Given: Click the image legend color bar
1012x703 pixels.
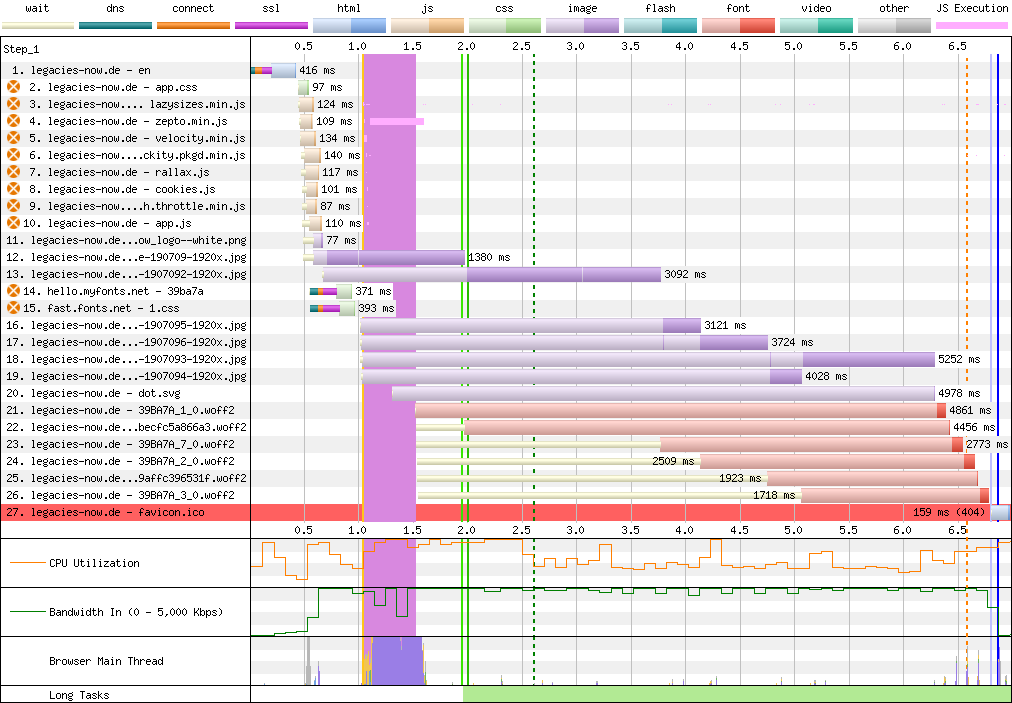Looking at the screenshot, I should (x=582, y=26).
